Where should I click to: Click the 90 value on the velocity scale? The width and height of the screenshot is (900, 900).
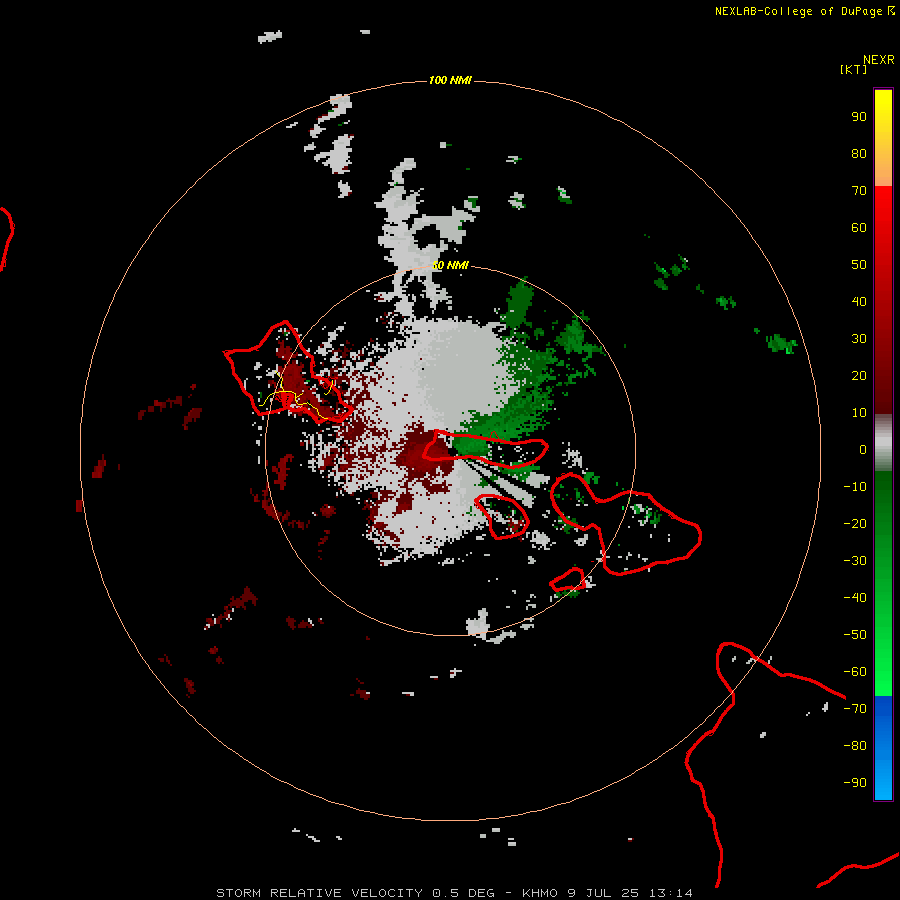[859, 117]
